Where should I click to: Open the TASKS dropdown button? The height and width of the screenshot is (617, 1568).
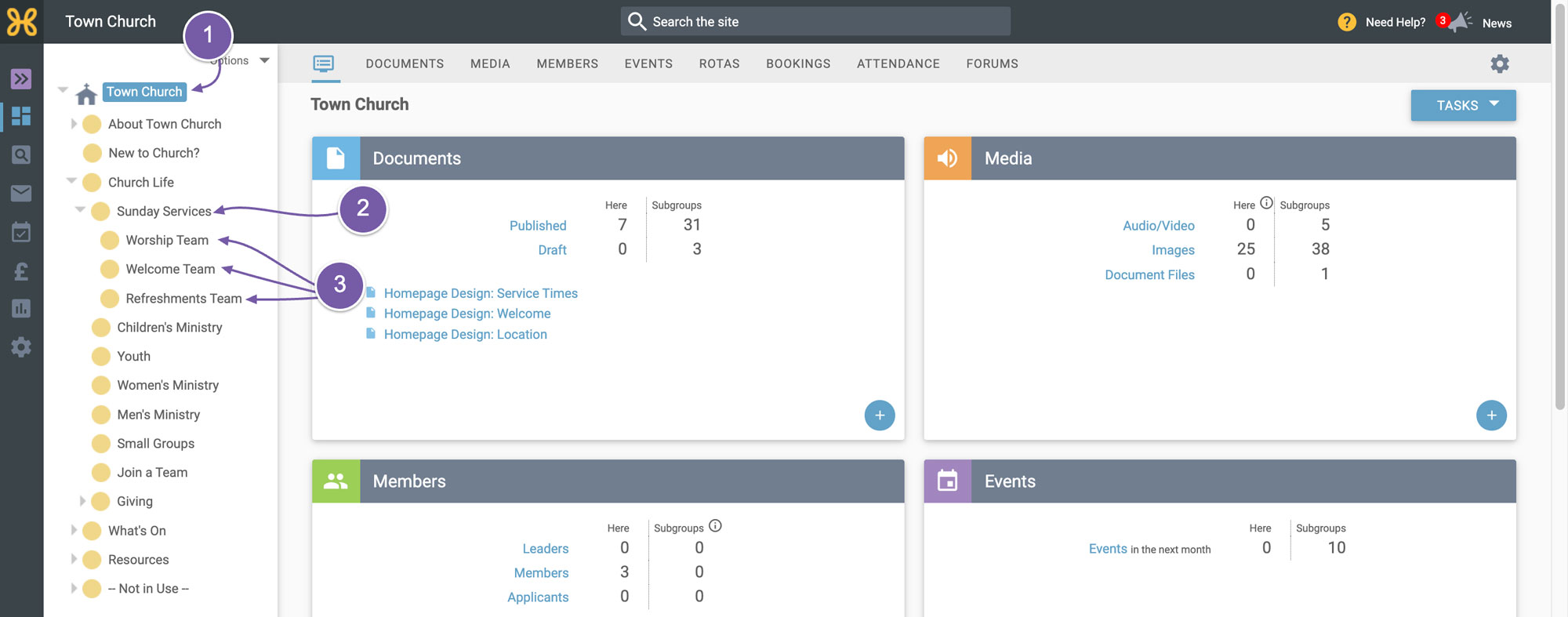point(1463,105)
